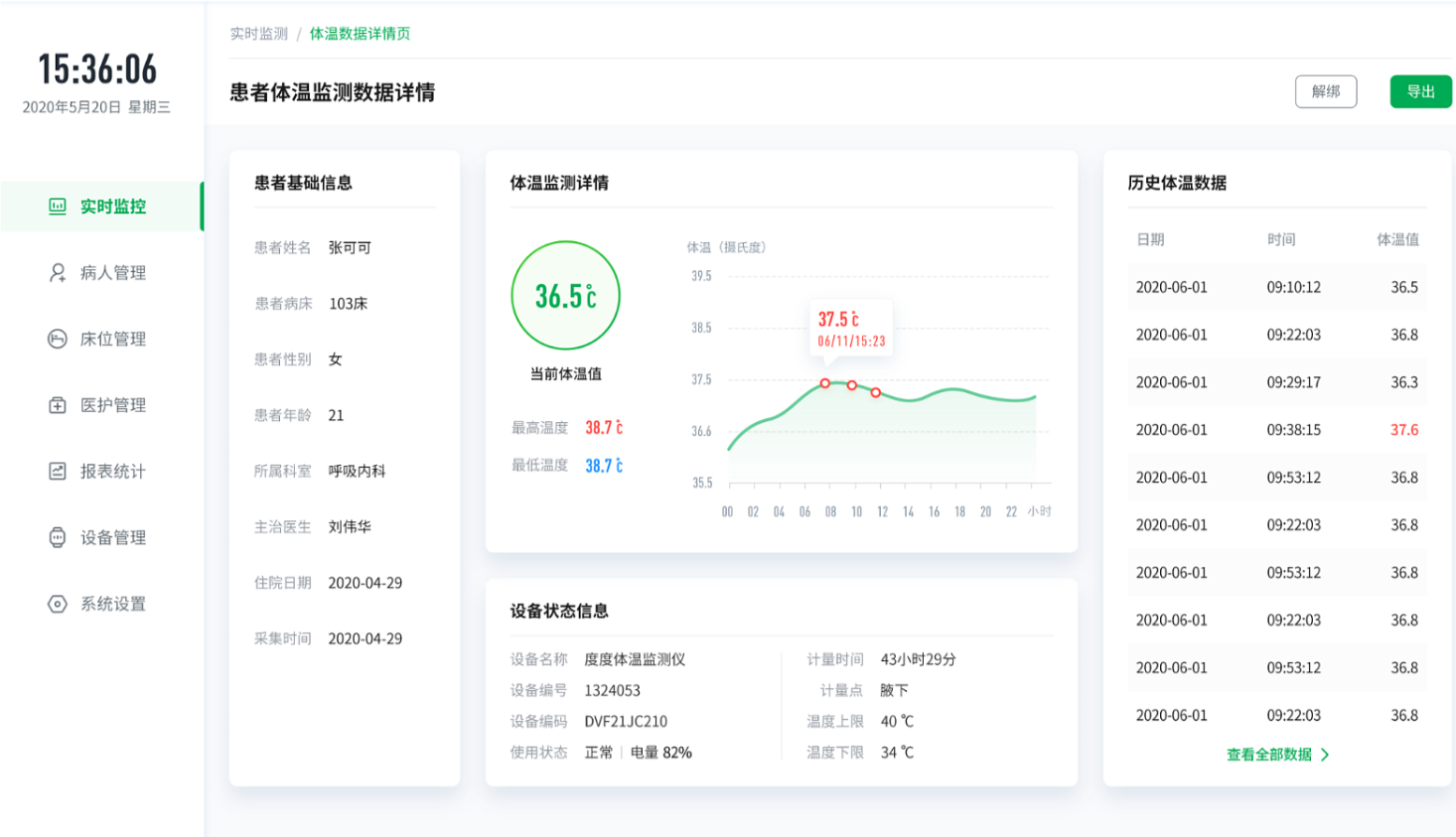Click the 36.5 value in history table
1456x837 pixels.
1404,287
